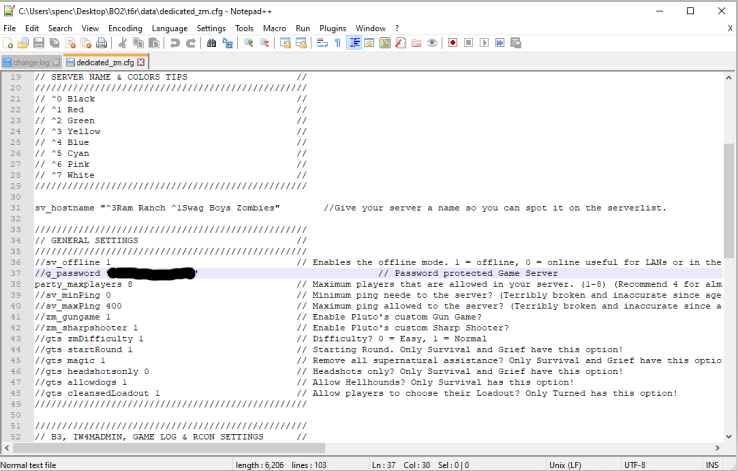The height and width of the screenshot is (471, 738).
Task: Click the Zoom Out toolbar icon
Action: pos(265,43)
